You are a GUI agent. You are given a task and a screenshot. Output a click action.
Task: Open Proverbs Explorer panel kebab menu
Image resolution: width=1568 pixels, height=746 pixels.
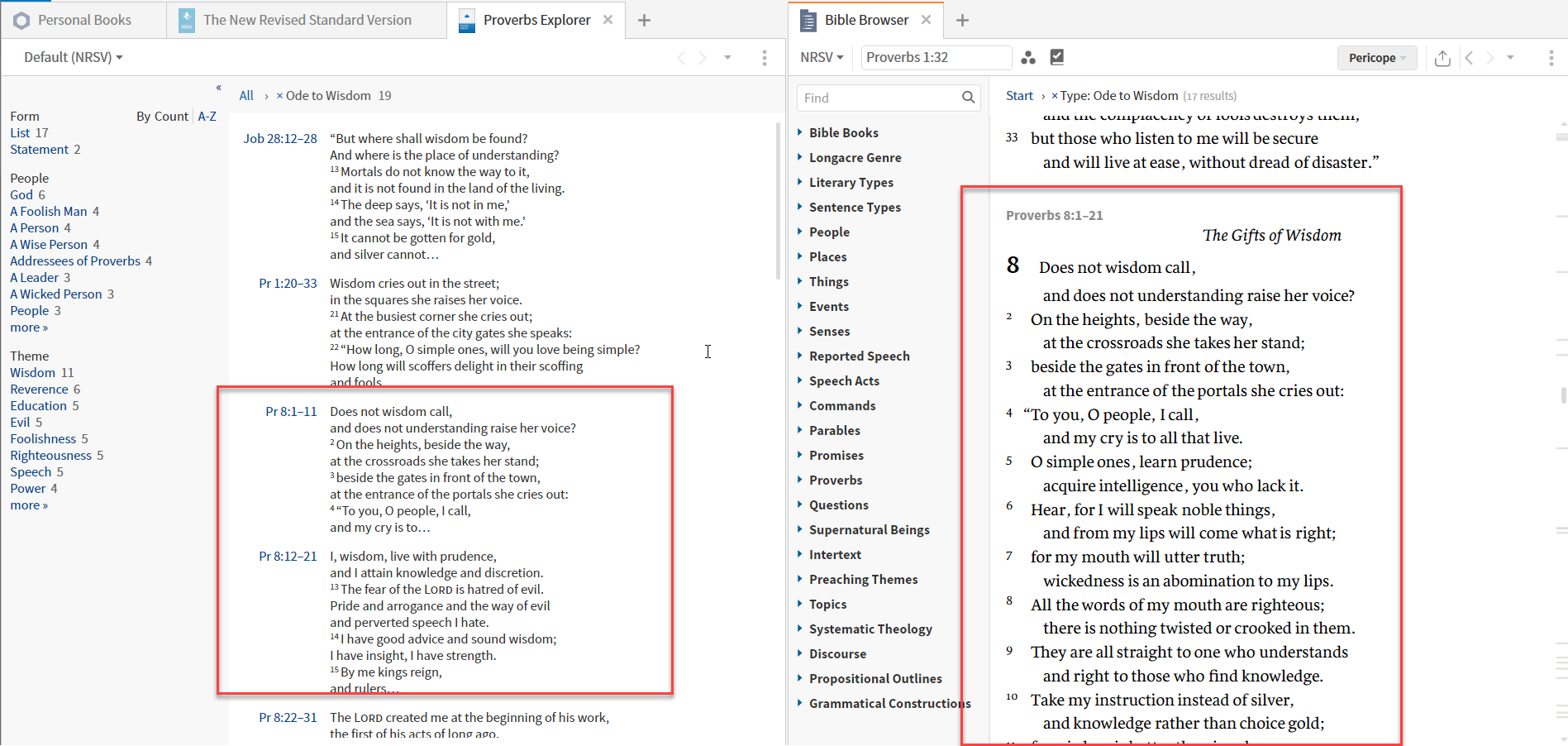click(x=765, y=57)
